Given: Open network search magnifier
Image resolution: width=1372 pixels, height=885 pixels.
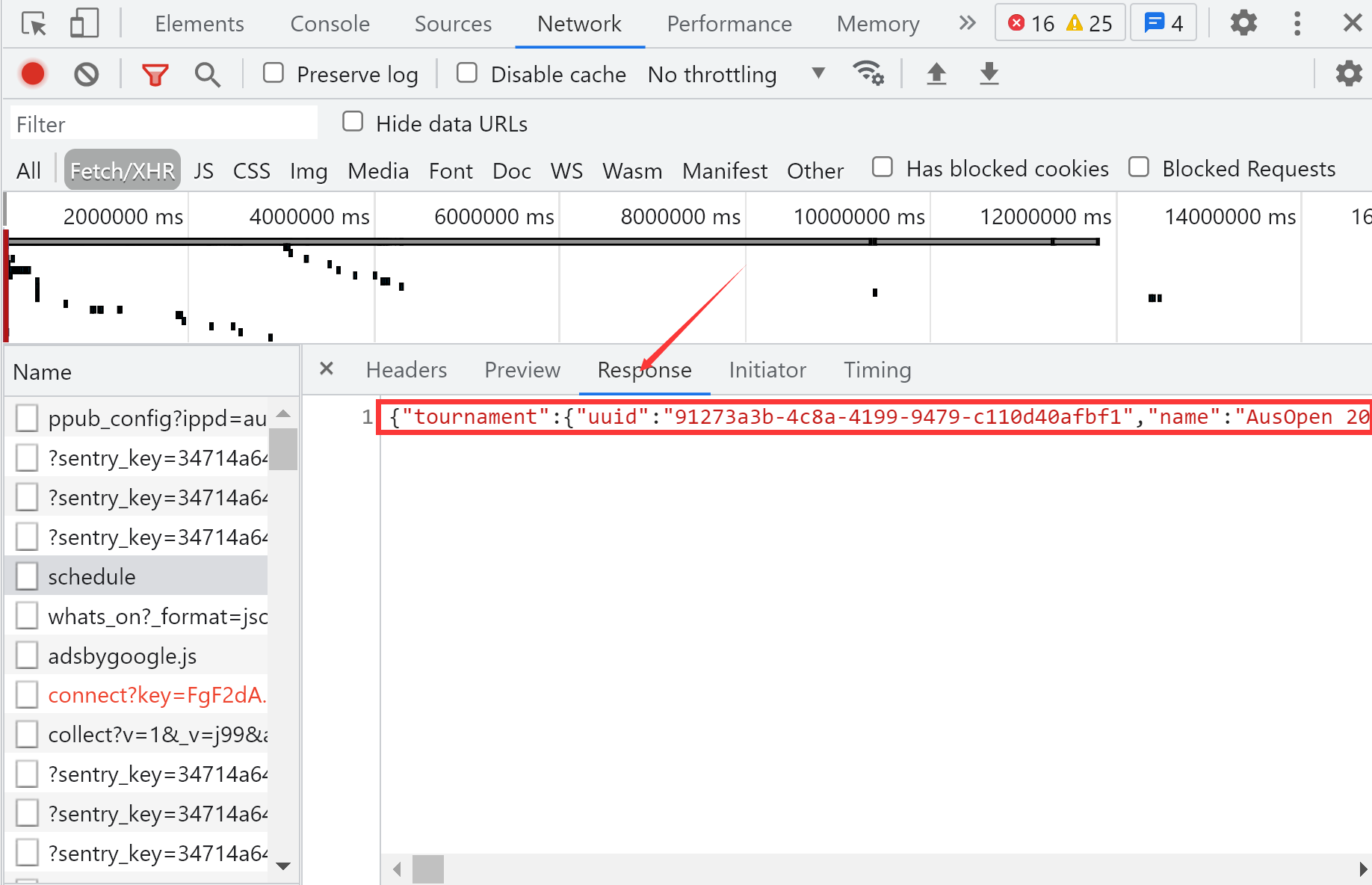Looking at the screenshot, I should [x=208, y=75].
